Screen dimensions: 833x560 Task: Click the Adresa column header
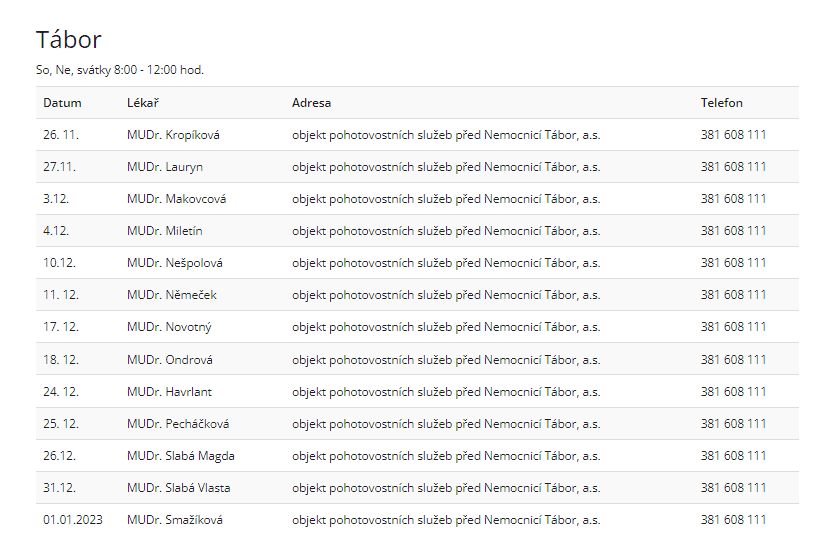click(x=311, y=103)
